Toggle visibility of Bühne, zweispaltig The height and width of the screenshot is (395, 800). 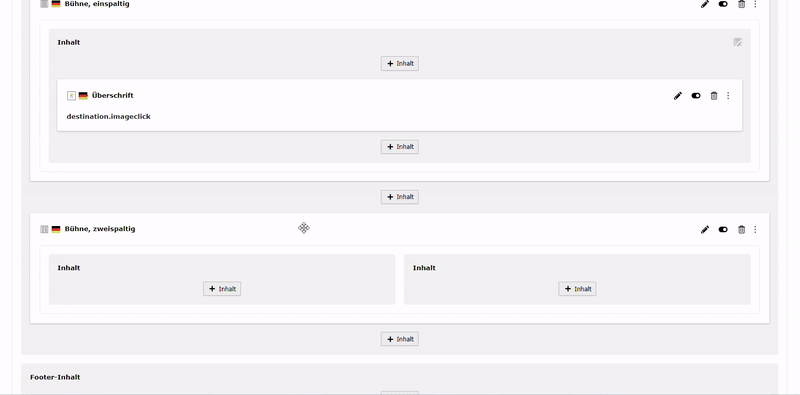(x=723, y=230)
